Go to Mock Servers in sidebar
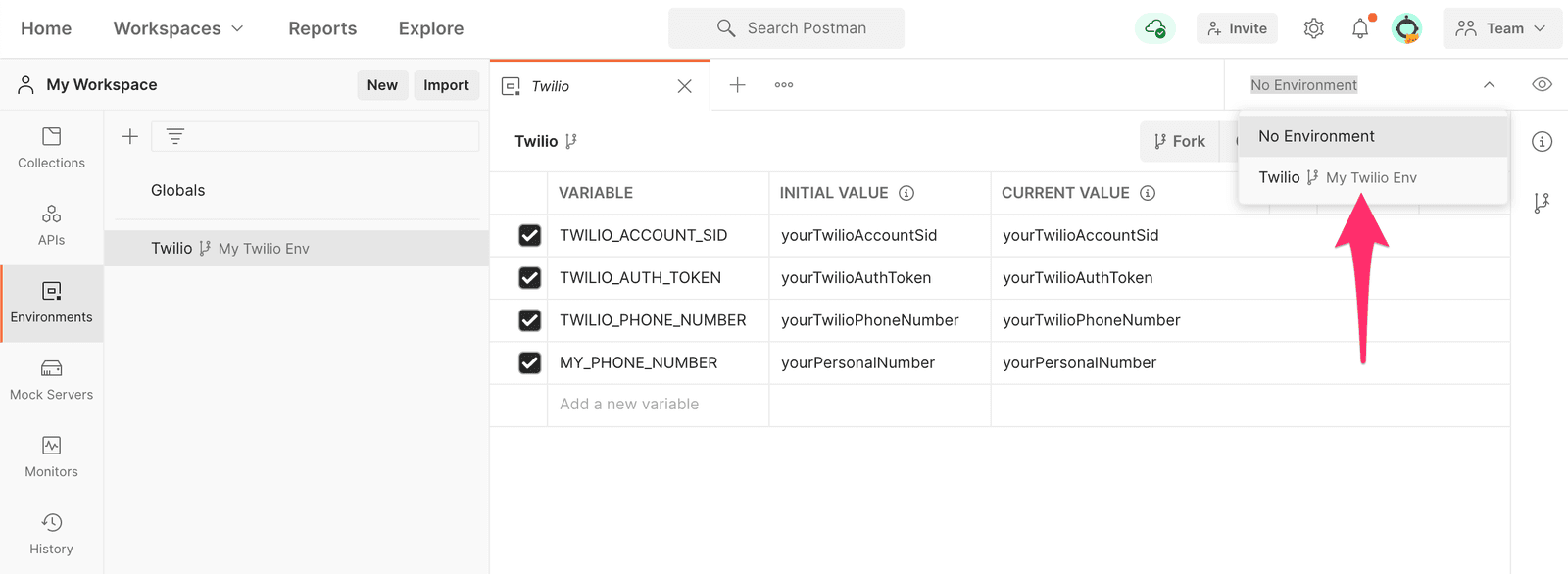The image size is (1568, 574). tap(51, 380)
